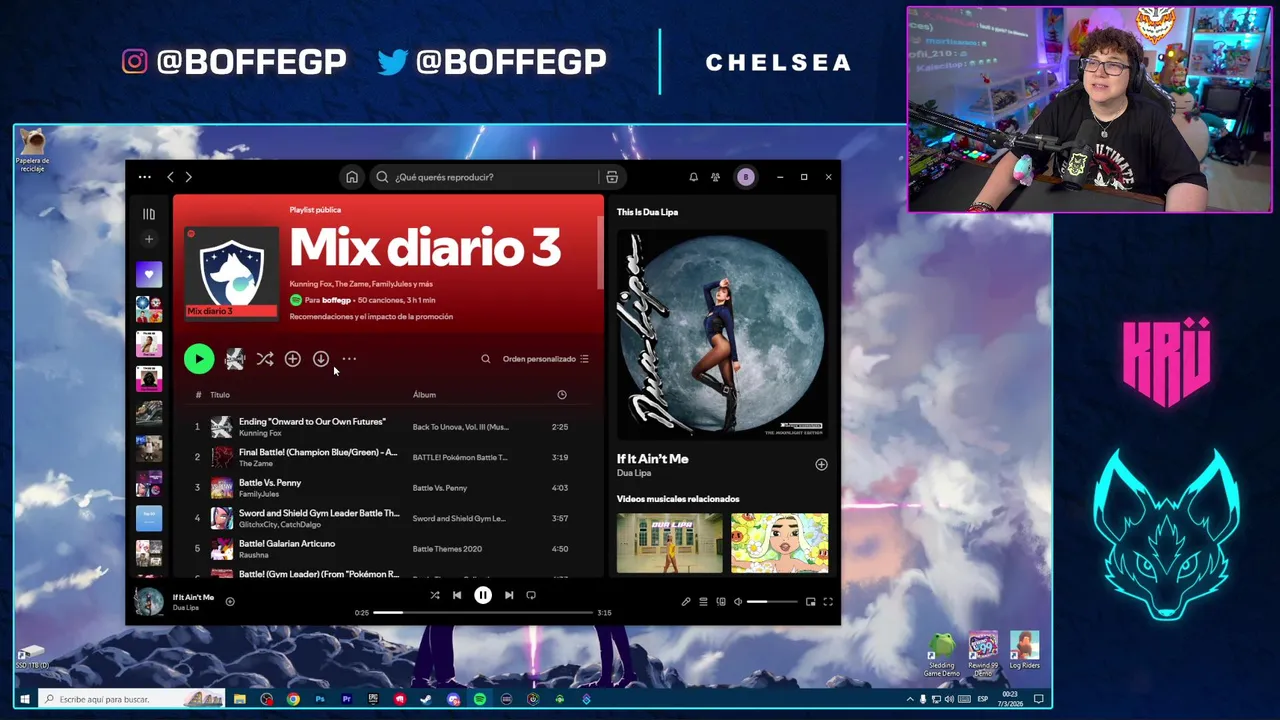Open Orden personalizado sort dropdown
Viewport: 1280px width, 720px height.
545,359
